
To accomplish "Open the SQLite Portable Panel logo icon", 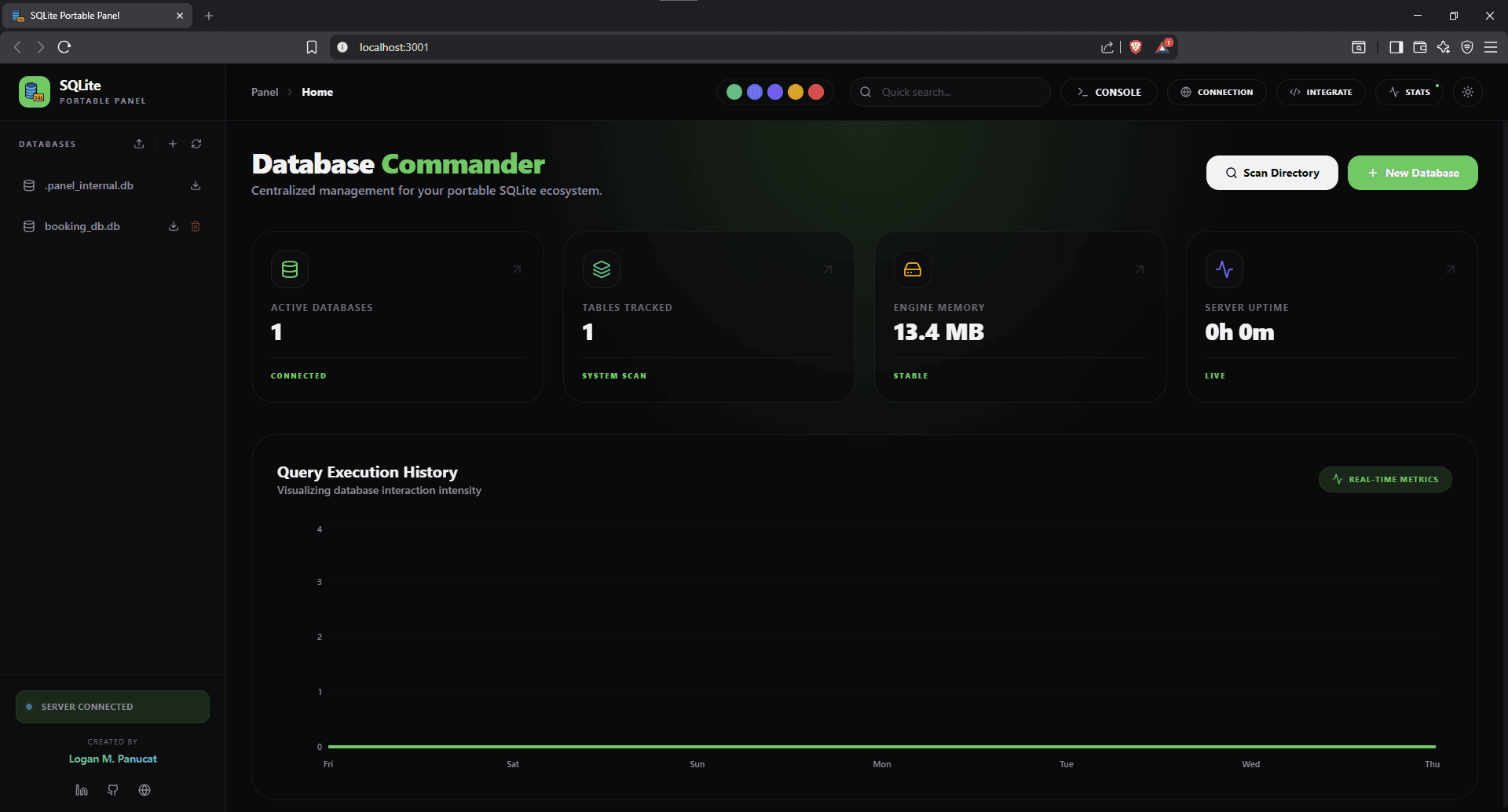I will [35, 92].
